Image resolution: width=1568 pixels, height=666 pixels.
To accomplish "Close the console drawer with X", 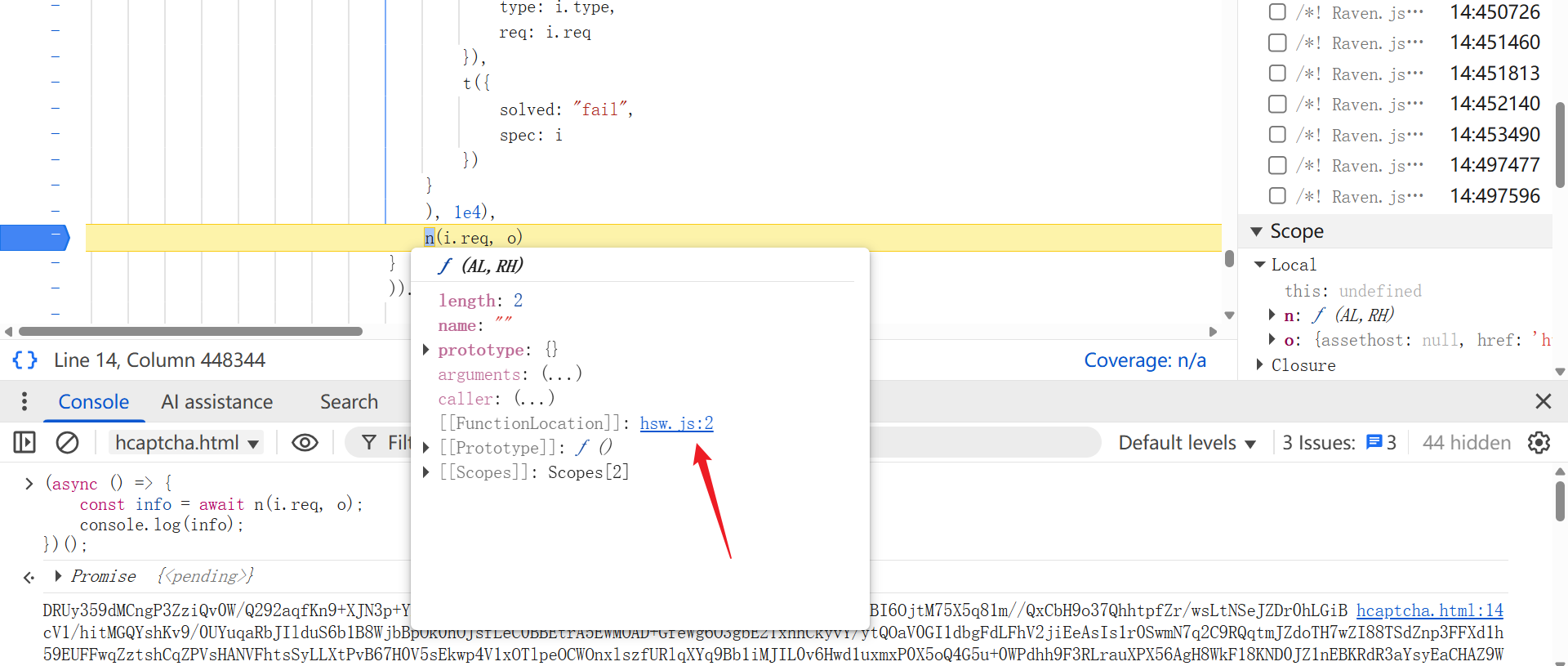I will click(1543, 401).
